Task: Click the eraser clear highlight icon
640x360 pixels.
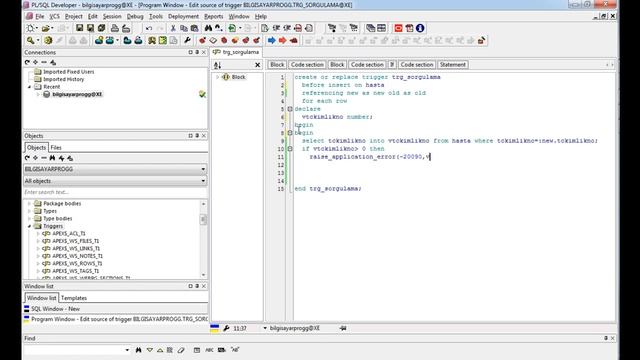Action: pos(181,350)
